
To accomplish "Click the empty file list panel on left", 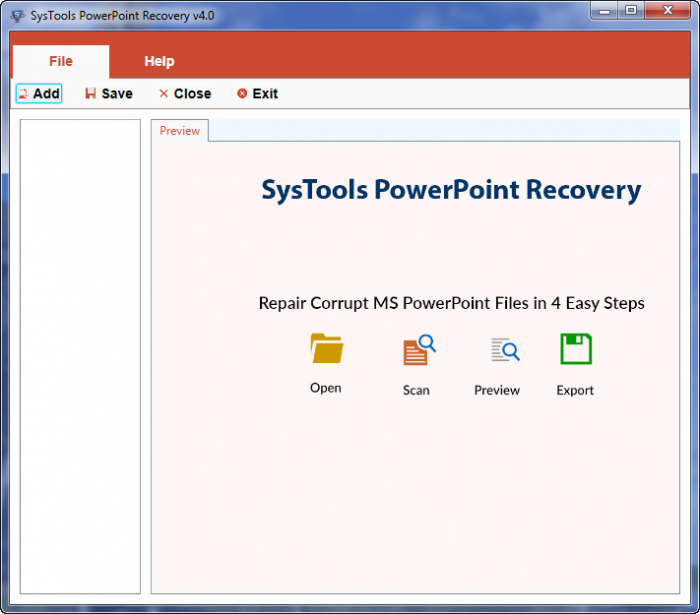I will click(x=81, y=355).
